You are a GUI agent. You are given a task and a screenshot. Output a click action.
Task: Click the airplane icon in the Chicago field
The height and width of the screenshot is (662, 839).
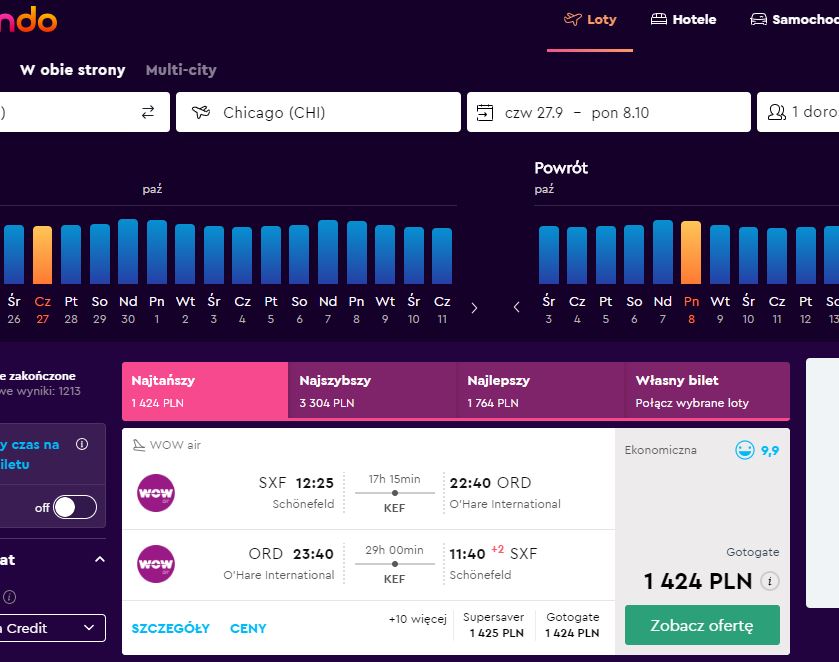coord(201,112)
